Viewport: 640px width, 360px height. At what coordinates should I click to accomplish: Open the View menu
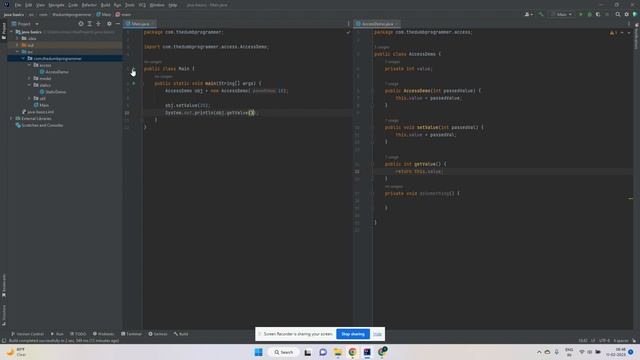click(x=40, y=5)
